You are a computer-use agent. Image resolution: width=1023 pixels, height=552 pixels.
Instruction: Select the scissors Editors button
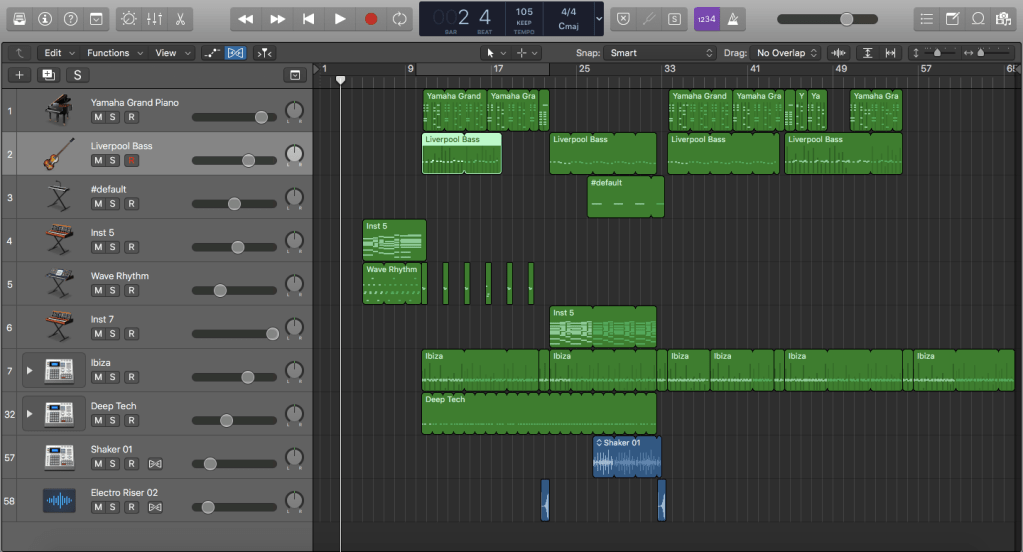coord(180,19)
